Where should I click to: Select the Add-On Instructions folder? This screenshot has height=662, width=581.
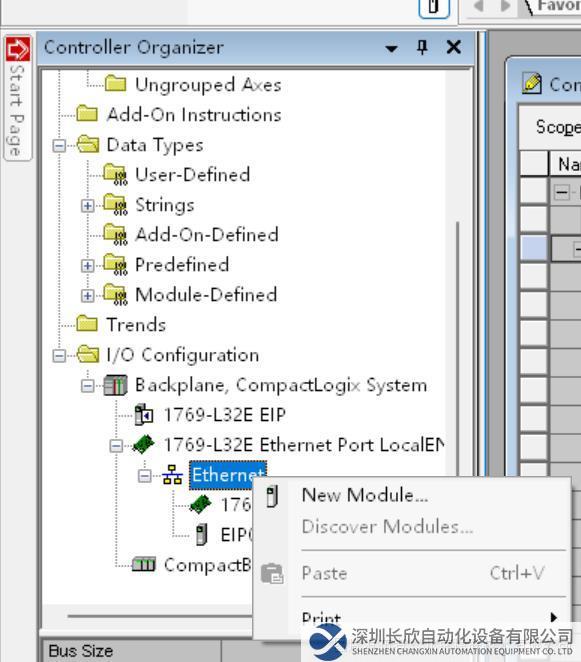tap(179, 114)
